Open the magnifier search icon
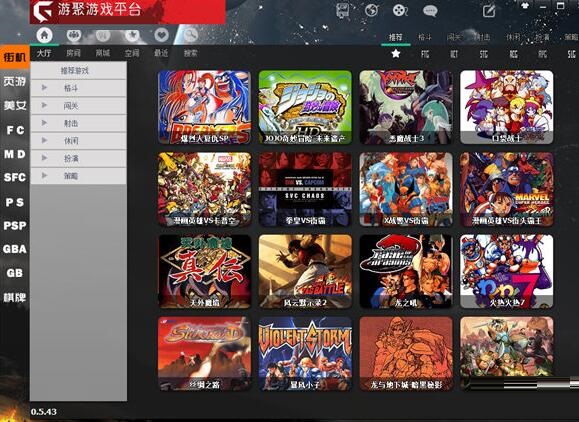Image resolution: width=579 pixels, height=422 pixels. coord(191,35)
